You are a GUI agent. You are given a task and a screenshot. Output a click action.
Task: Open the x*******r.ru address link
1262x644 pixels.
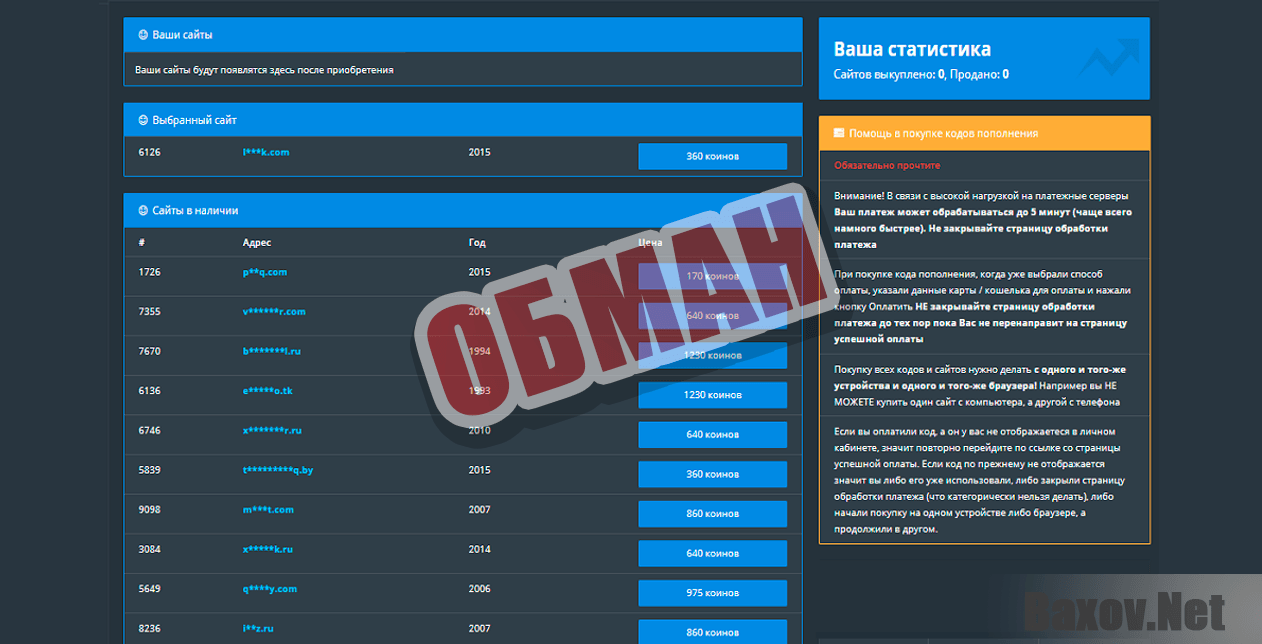[x=272, y=431]
